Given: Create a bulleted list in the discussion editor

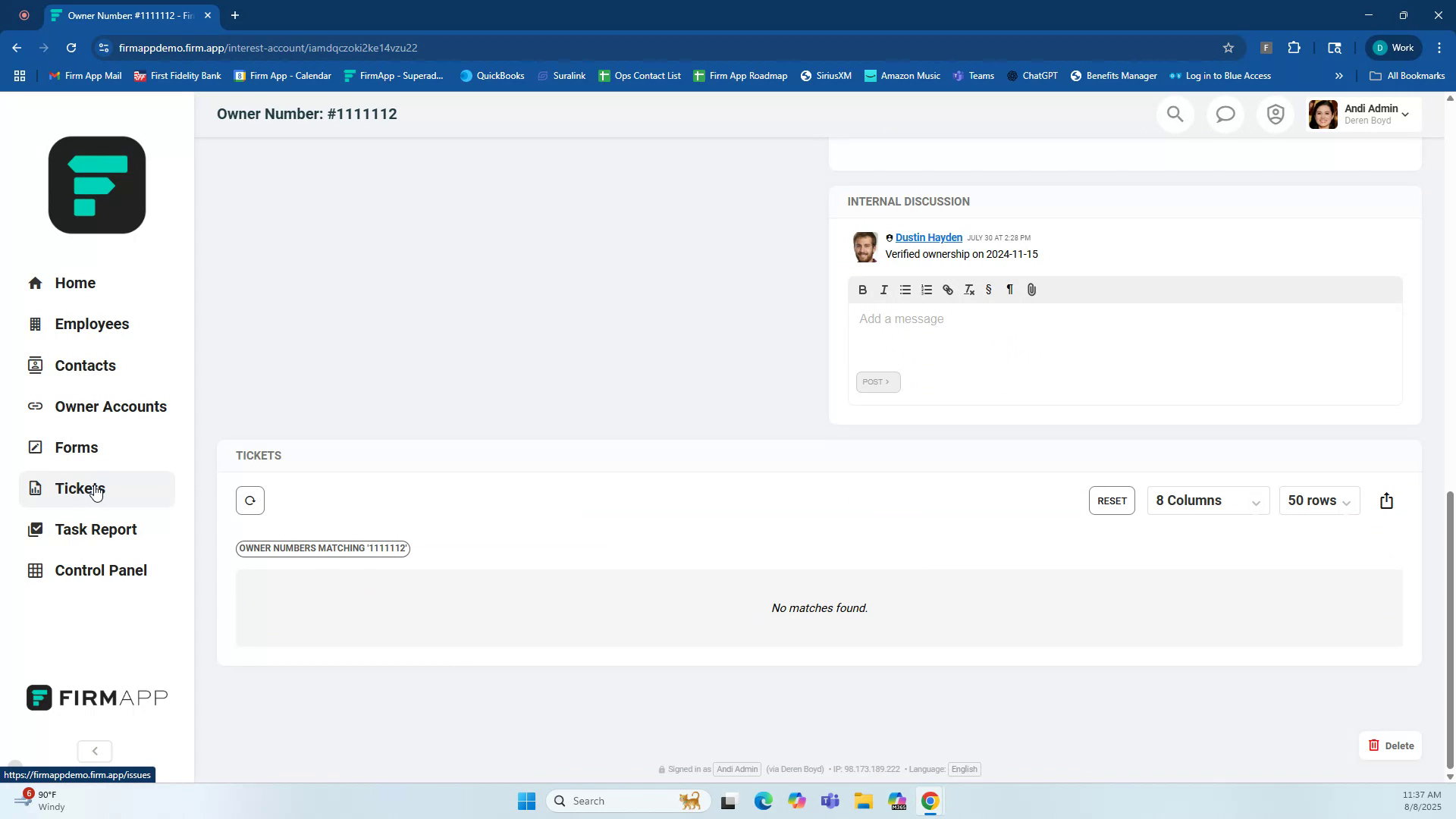Looking at the screenshot, I should [905, 289].
